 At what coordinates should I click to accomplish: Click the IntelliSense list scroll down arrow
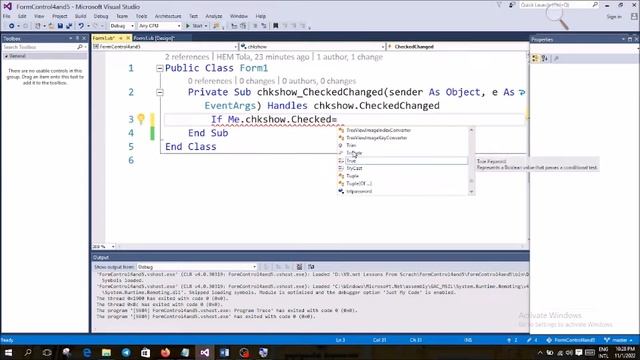(x=471, y=191)
